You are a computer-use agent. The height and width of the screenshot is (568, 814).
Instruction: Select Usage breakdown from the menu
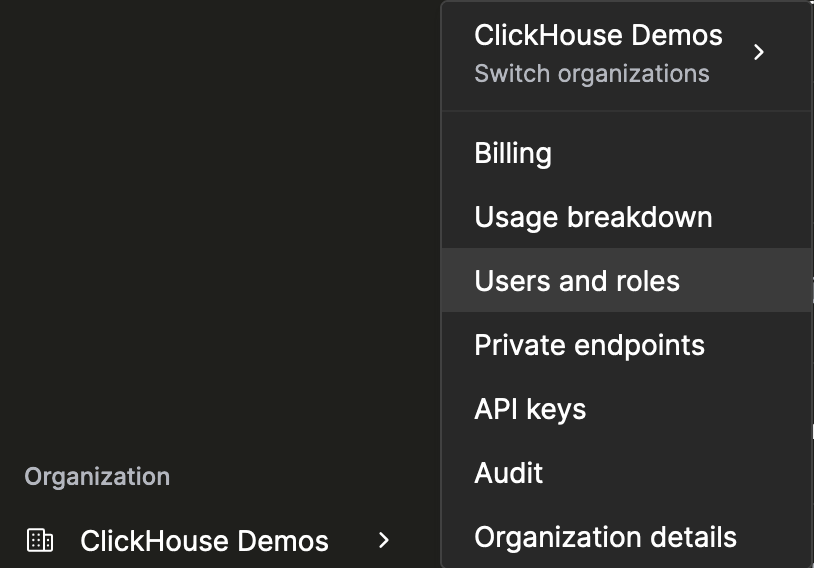pyautogui.click(x=593, y=218)
